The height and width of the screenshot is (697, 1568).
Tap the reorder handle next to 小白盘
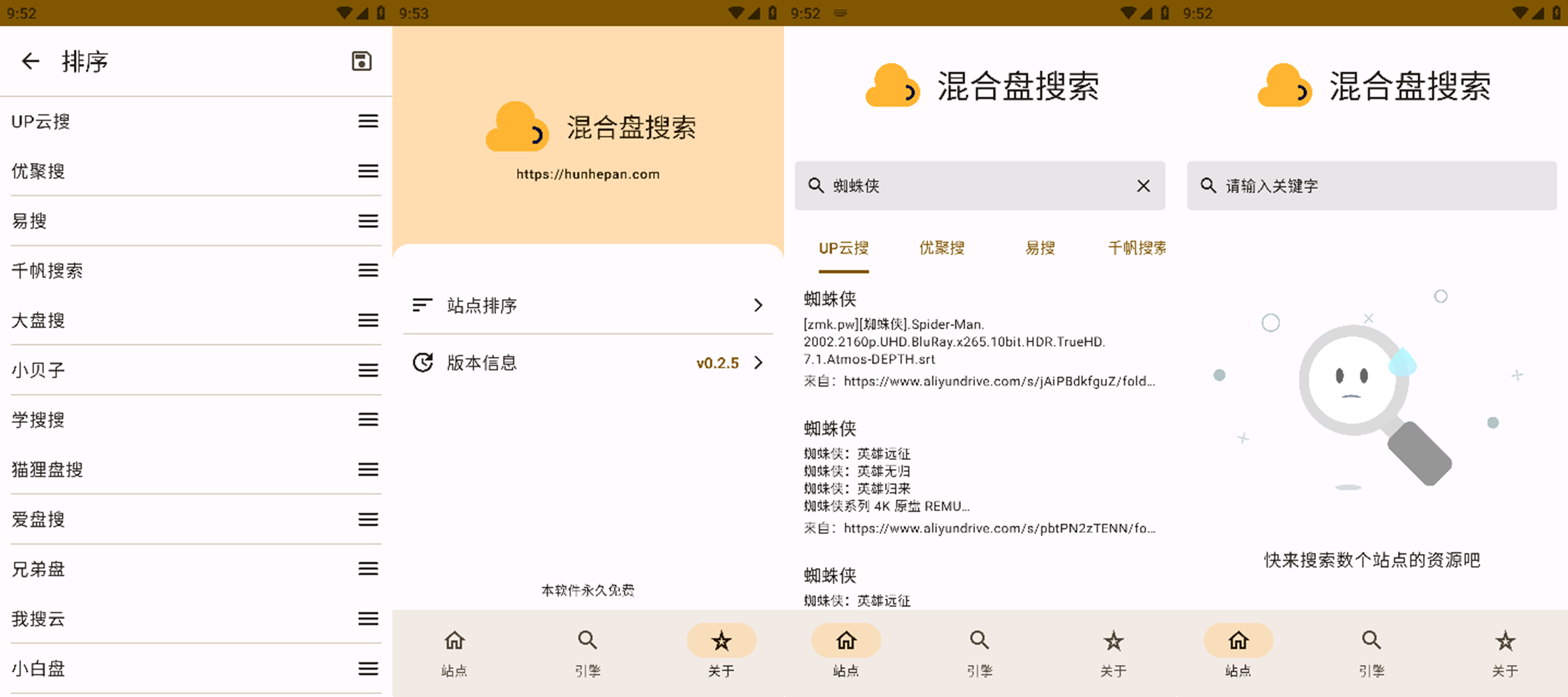[x=367, y=668]
